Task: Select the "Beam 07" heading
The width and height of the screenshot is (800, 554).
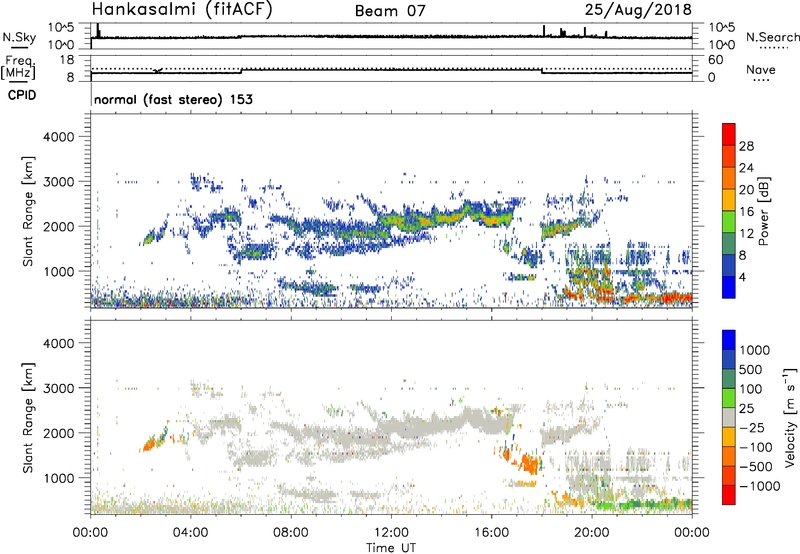Action: [x=390, y=11]
